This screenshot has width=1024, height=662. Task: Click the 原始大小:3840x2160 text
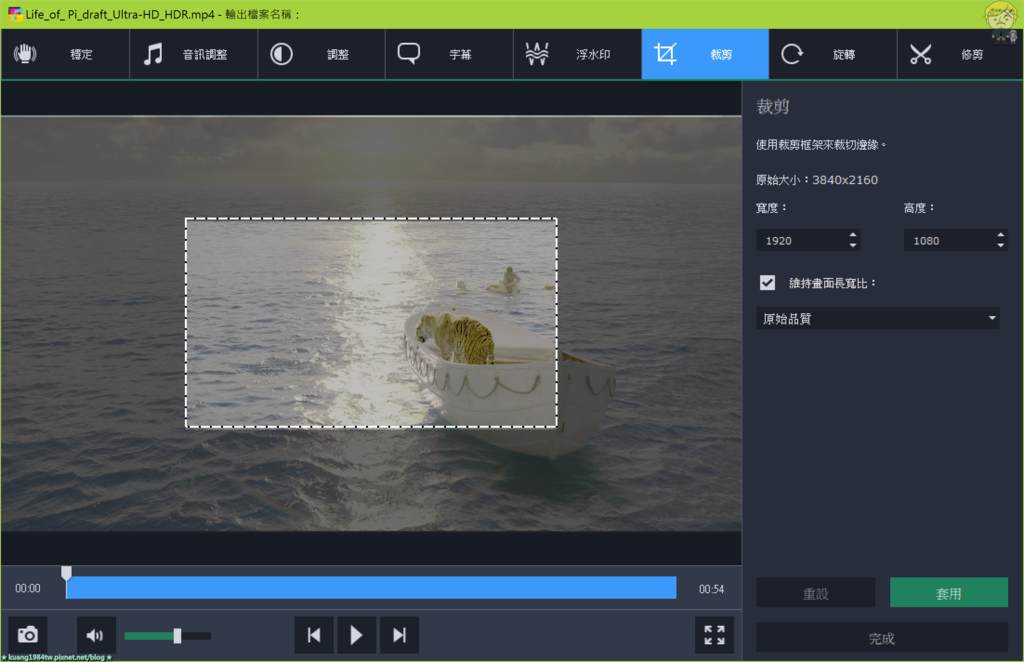click(816, 180)
